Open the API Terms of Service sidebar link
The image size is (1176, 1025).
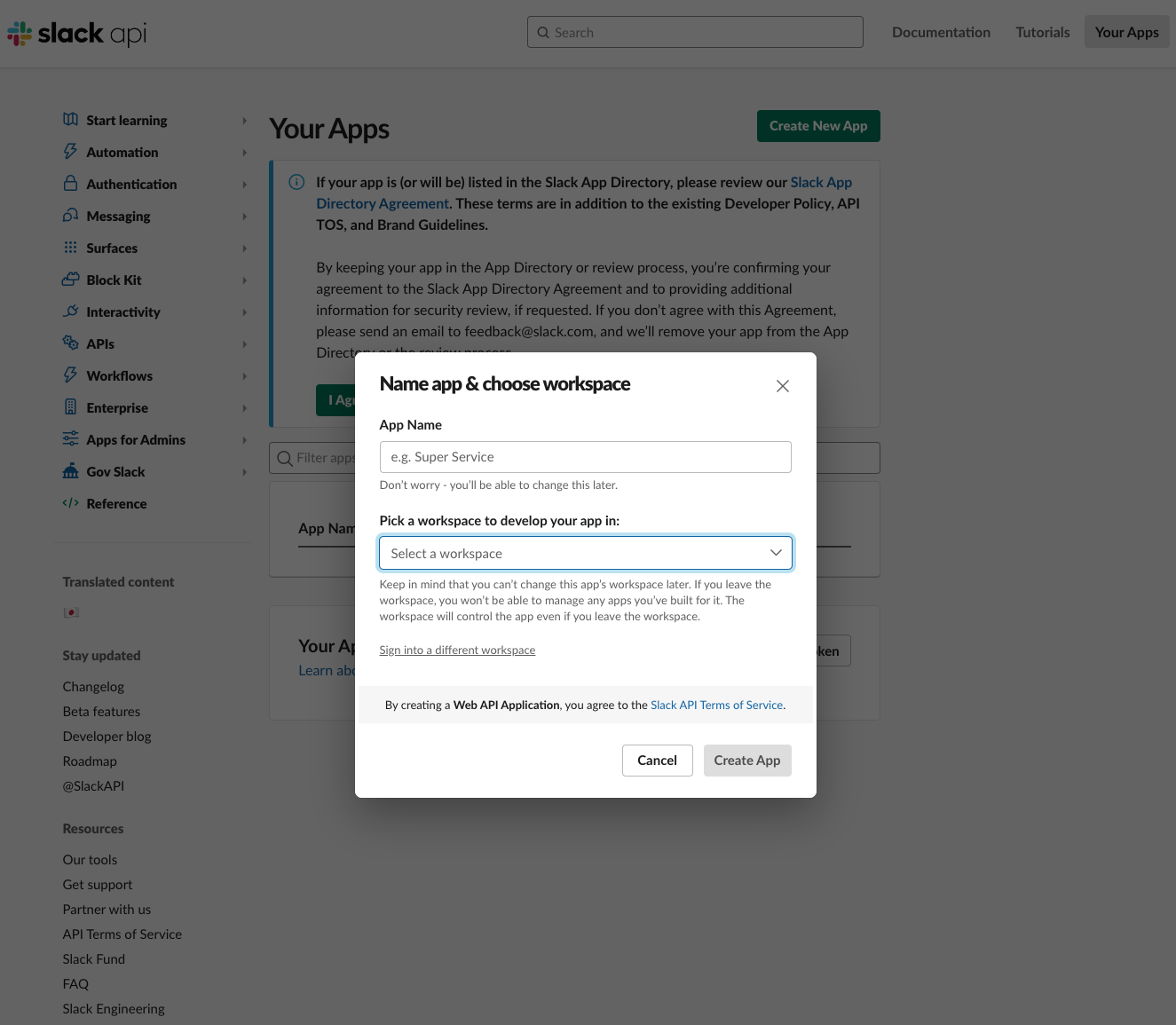click(122, 934)
